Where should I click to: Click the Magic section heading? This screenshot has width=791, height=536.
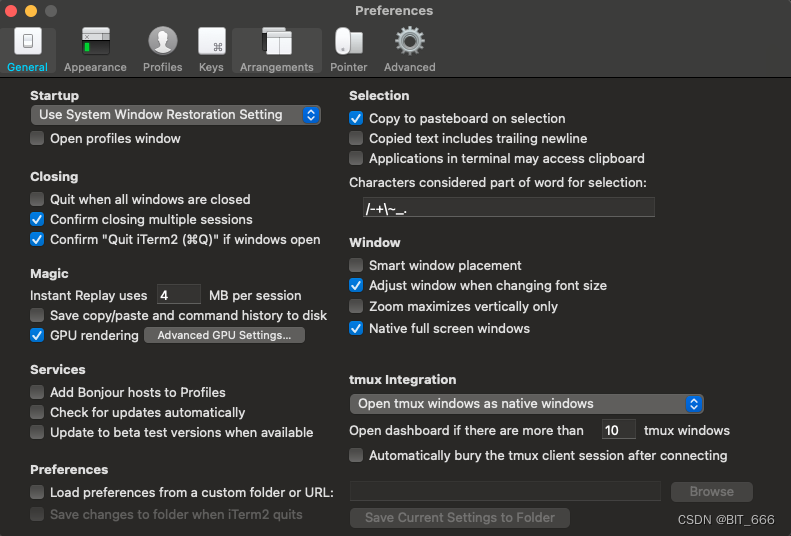[49, 274]
